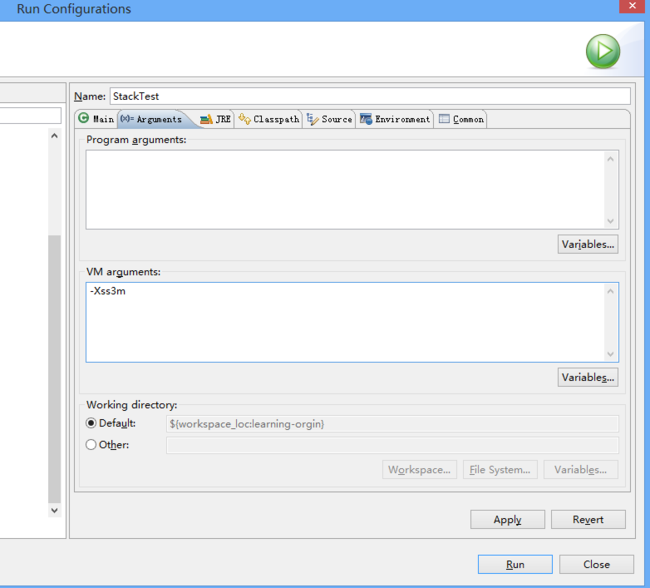Click VM arguments scroll up arrow
650x588 pixels.
610,292
